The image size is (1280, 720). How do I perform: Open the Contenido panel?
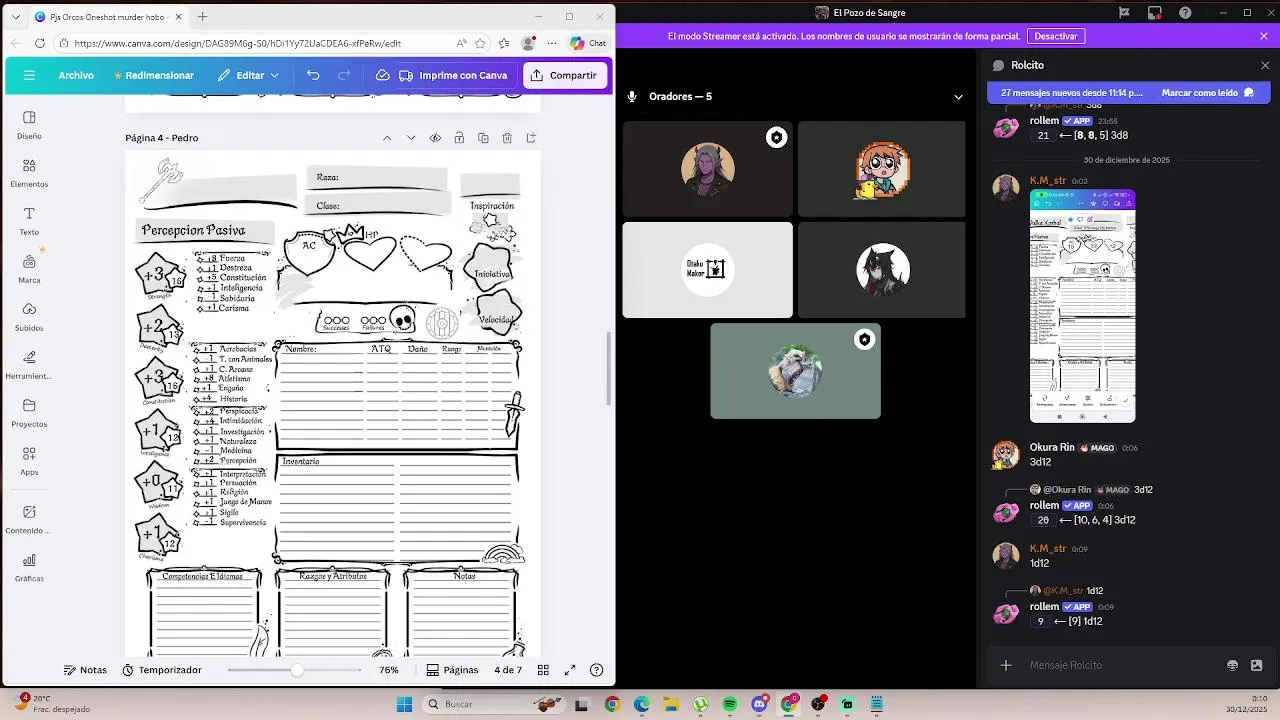coord(29,518)
